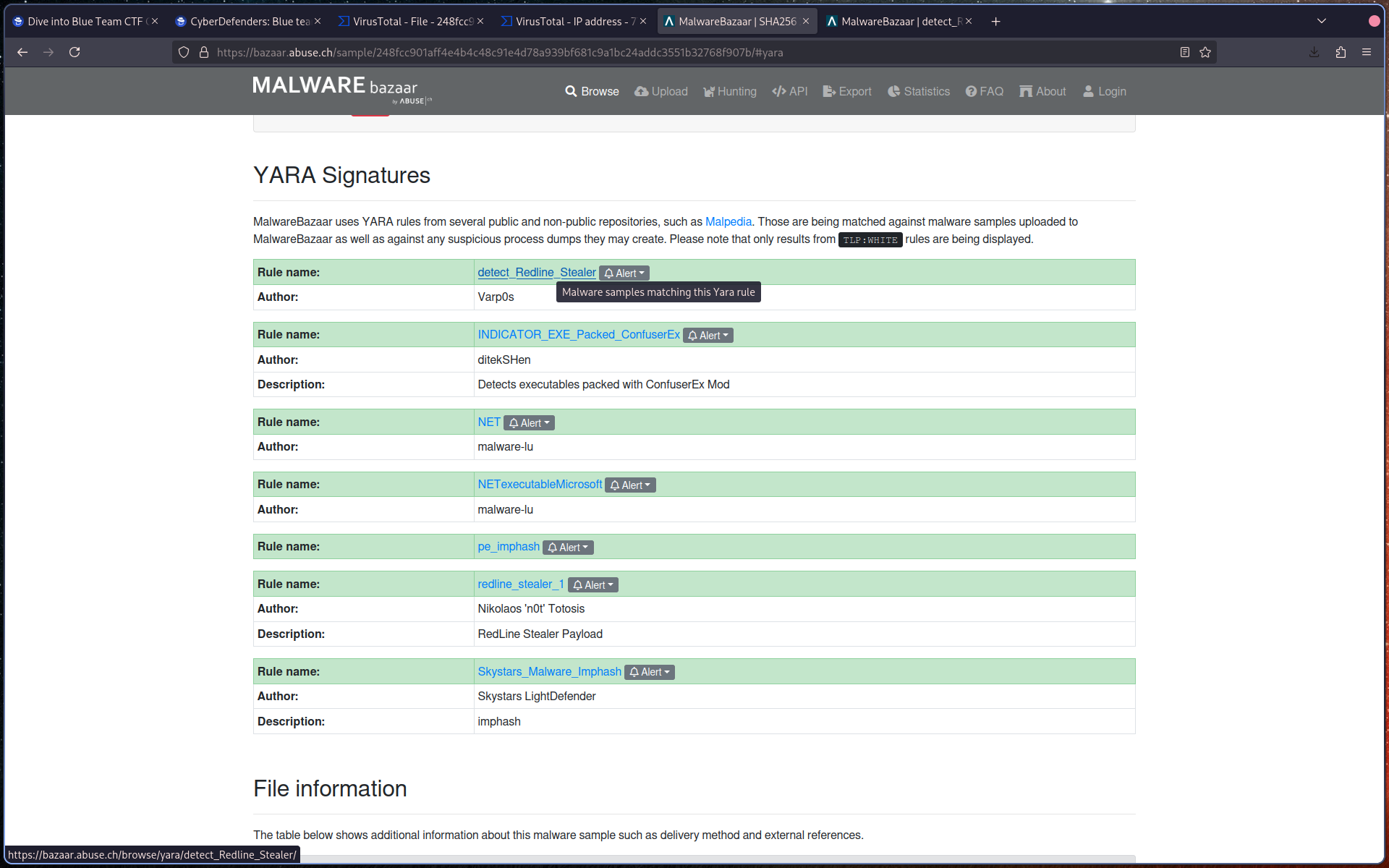Open the NET rule link
Viewport: 1389px width, 868px height.
489,422
